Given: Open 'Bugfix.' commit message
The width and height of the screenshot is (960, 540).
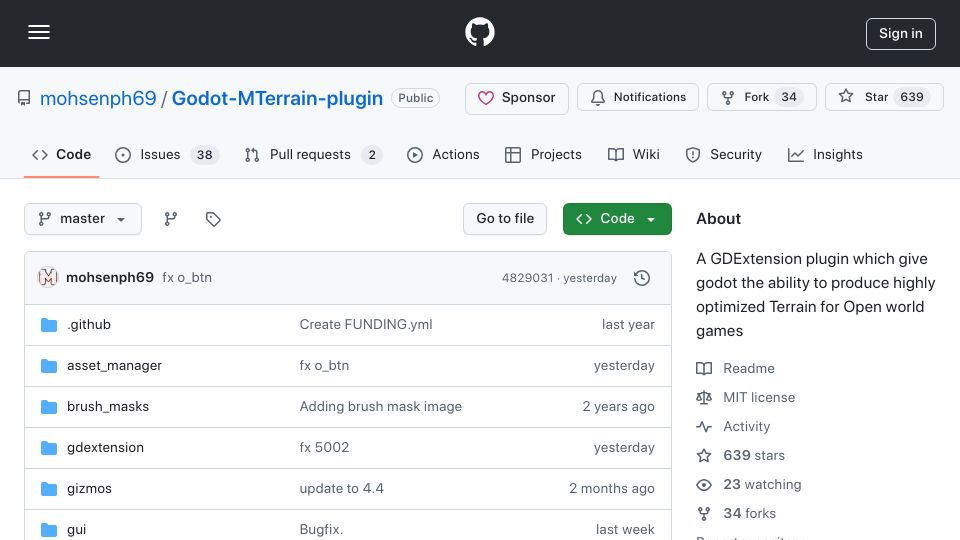Looking at the screenshot, I should tap(321, 530).
